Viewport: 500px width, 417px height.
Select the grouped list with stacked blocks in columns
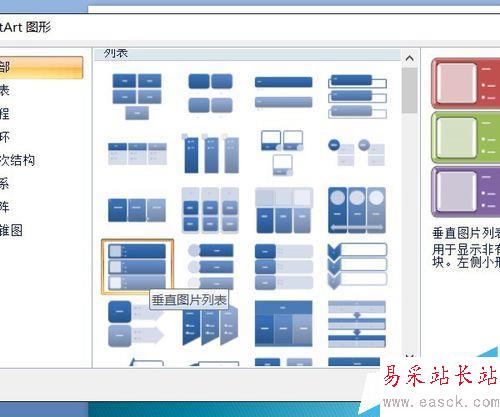pyautogui.click(x=210, y=210)
